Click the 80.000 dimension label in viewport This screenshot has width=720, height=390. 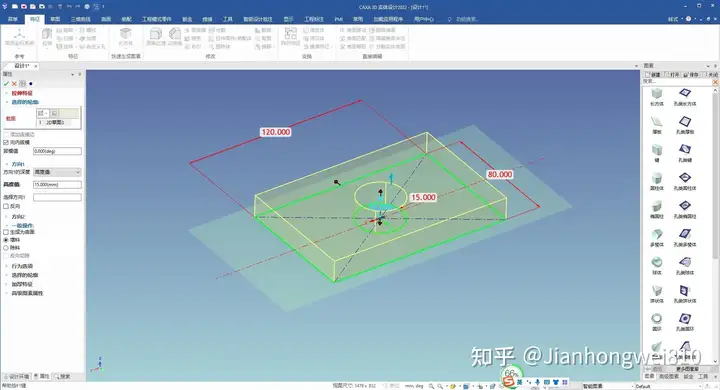click(x=500, y=175)
